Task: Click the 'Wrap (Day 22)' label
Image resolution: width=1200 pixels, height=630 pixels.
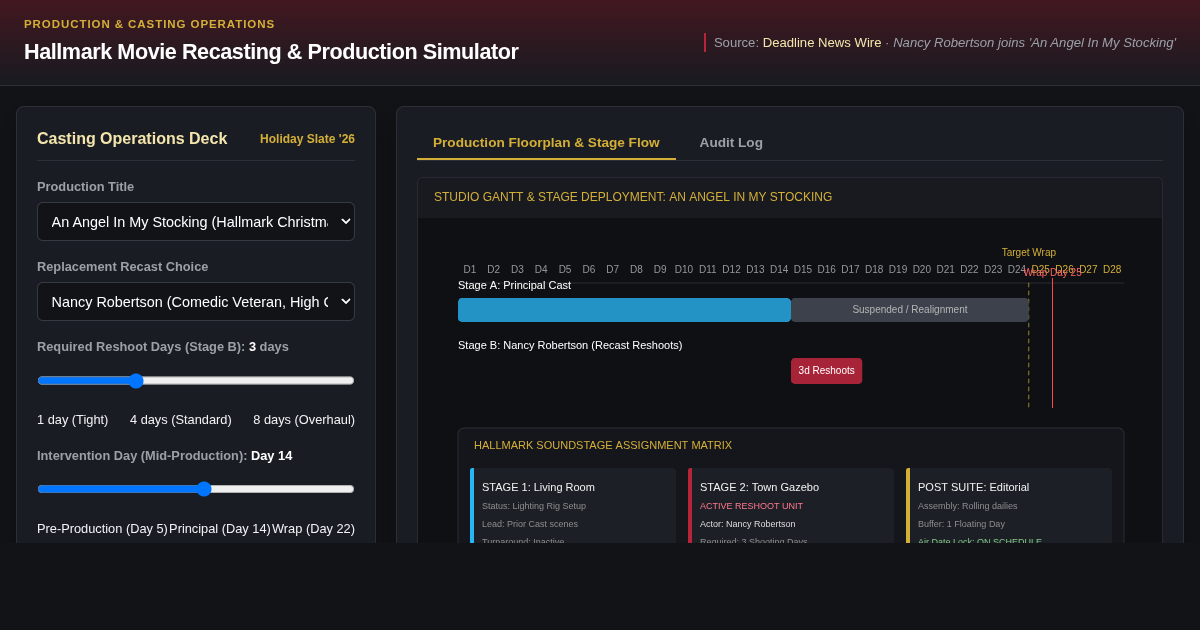Action: pyautogui.click(x=313, y=528)
